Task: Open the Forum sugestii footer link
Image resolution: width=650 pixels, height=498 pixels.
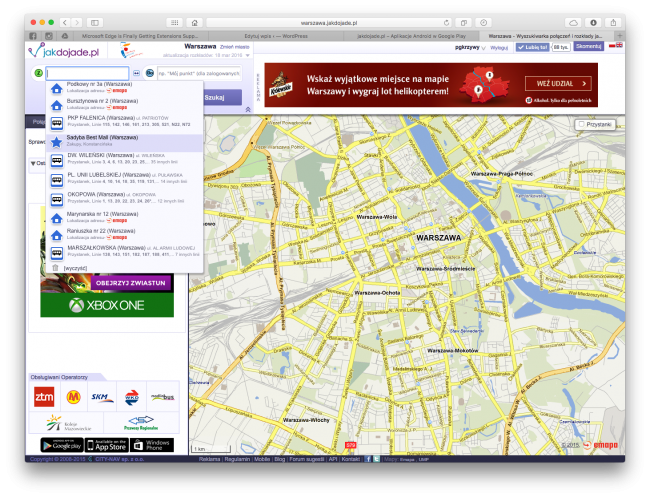Action: pos(307,459)
